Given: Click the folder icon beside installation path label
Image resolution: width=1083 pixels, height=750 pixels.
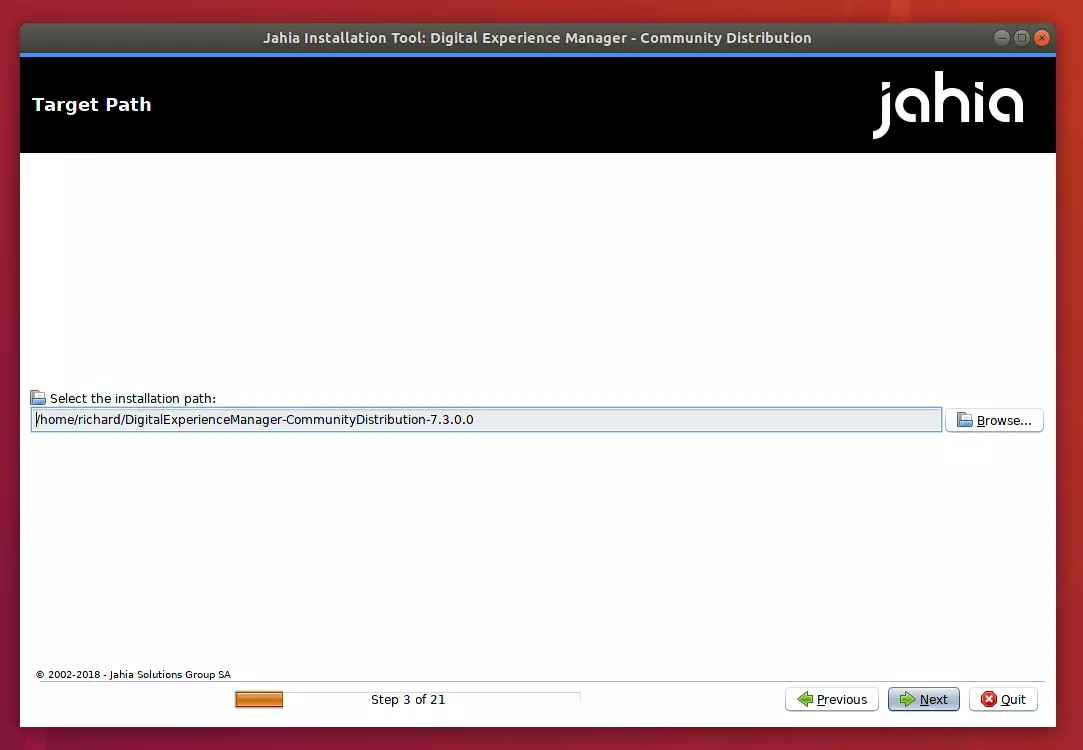Looking at the screenshot, I should (38, 398).
